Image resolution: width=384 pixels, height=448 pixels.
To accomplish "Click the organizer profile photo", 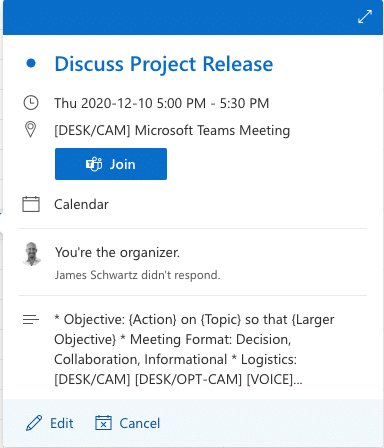I will pyautogui.click(x=32, y=254).
